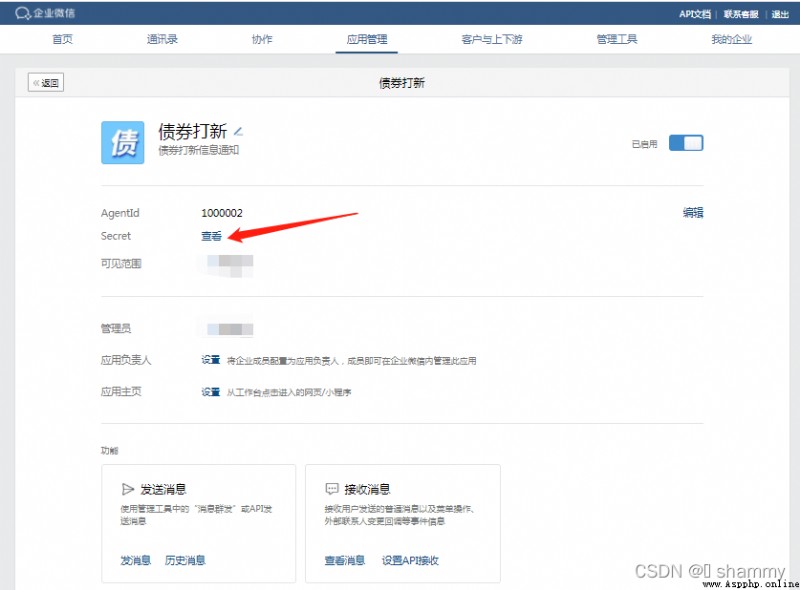Click the 返回 back button
The image size is (800, 590).
point(46,83)
